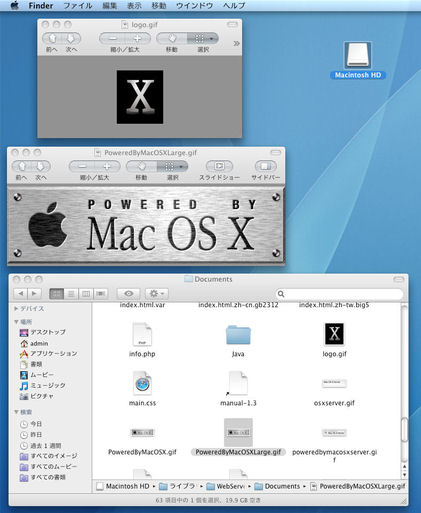Open the Finder menu
The image size is (421, 513).
41,6
